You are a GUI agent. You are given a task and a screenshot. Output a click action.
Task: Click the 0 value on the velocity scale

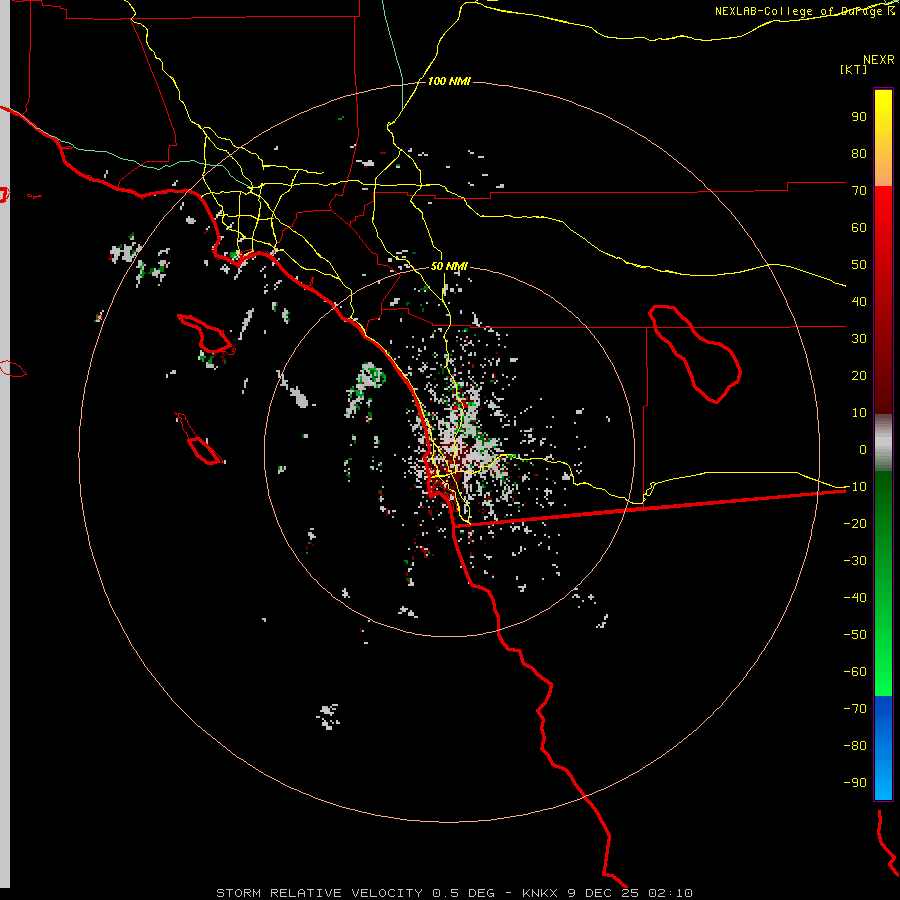point(863,449)
